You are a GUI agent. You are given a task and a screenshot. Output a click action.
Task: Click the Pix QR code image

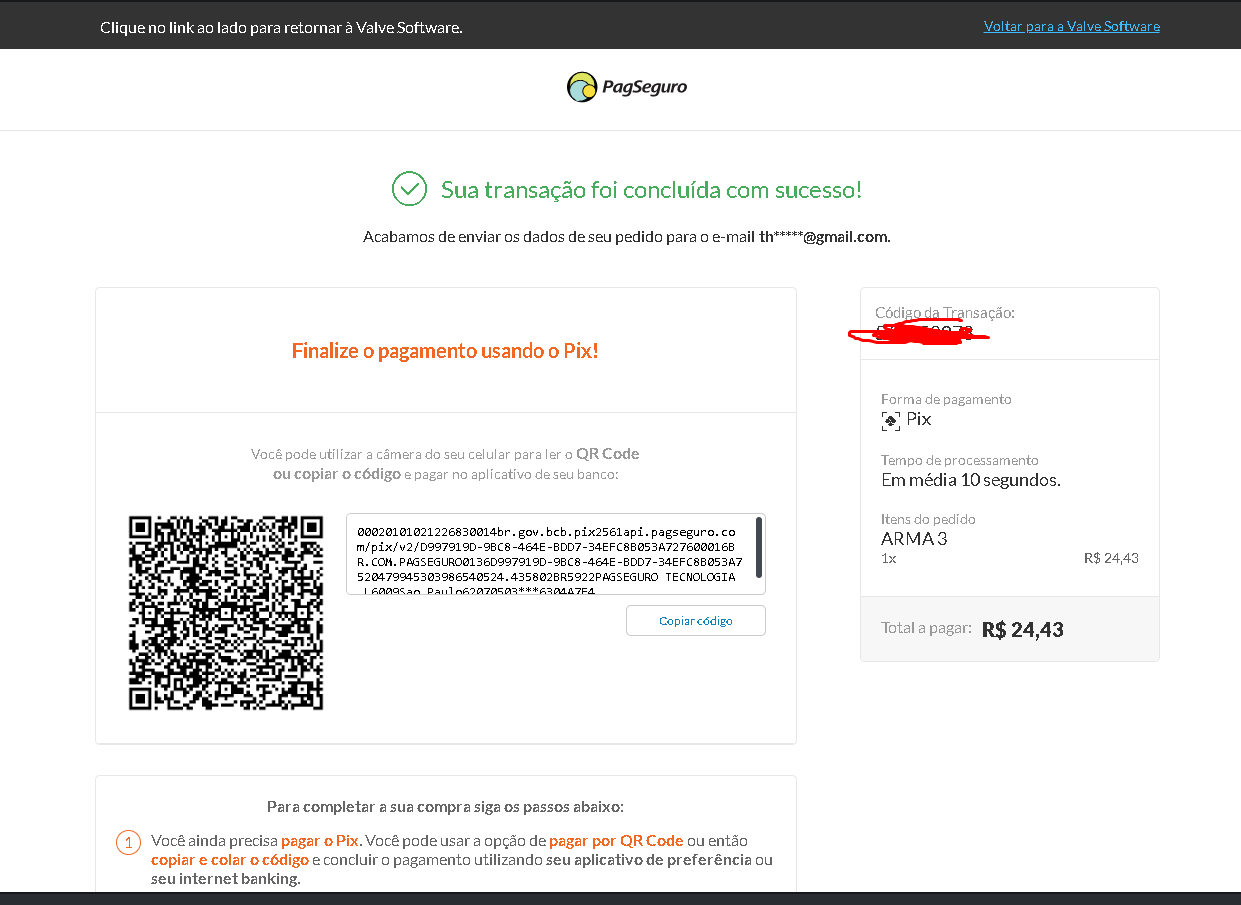(226, 613)
